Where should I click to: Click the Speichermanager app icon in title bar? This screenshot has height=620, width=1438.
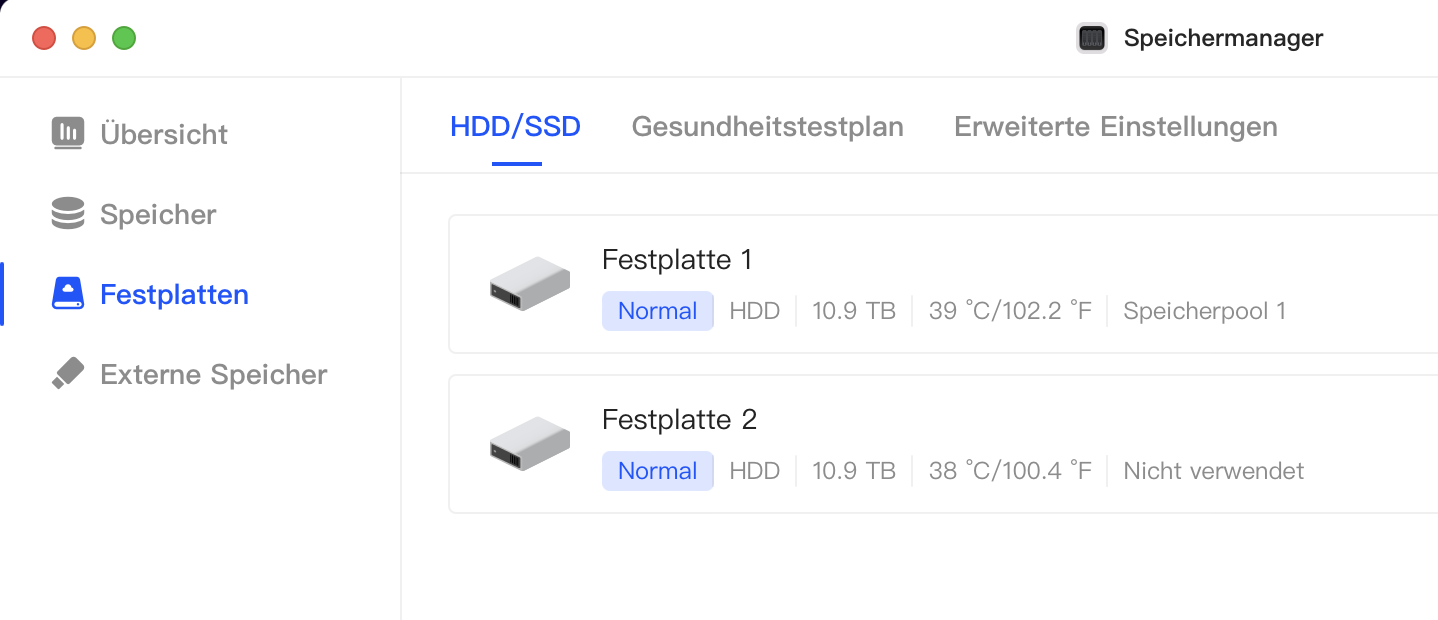click(1091, 38)
